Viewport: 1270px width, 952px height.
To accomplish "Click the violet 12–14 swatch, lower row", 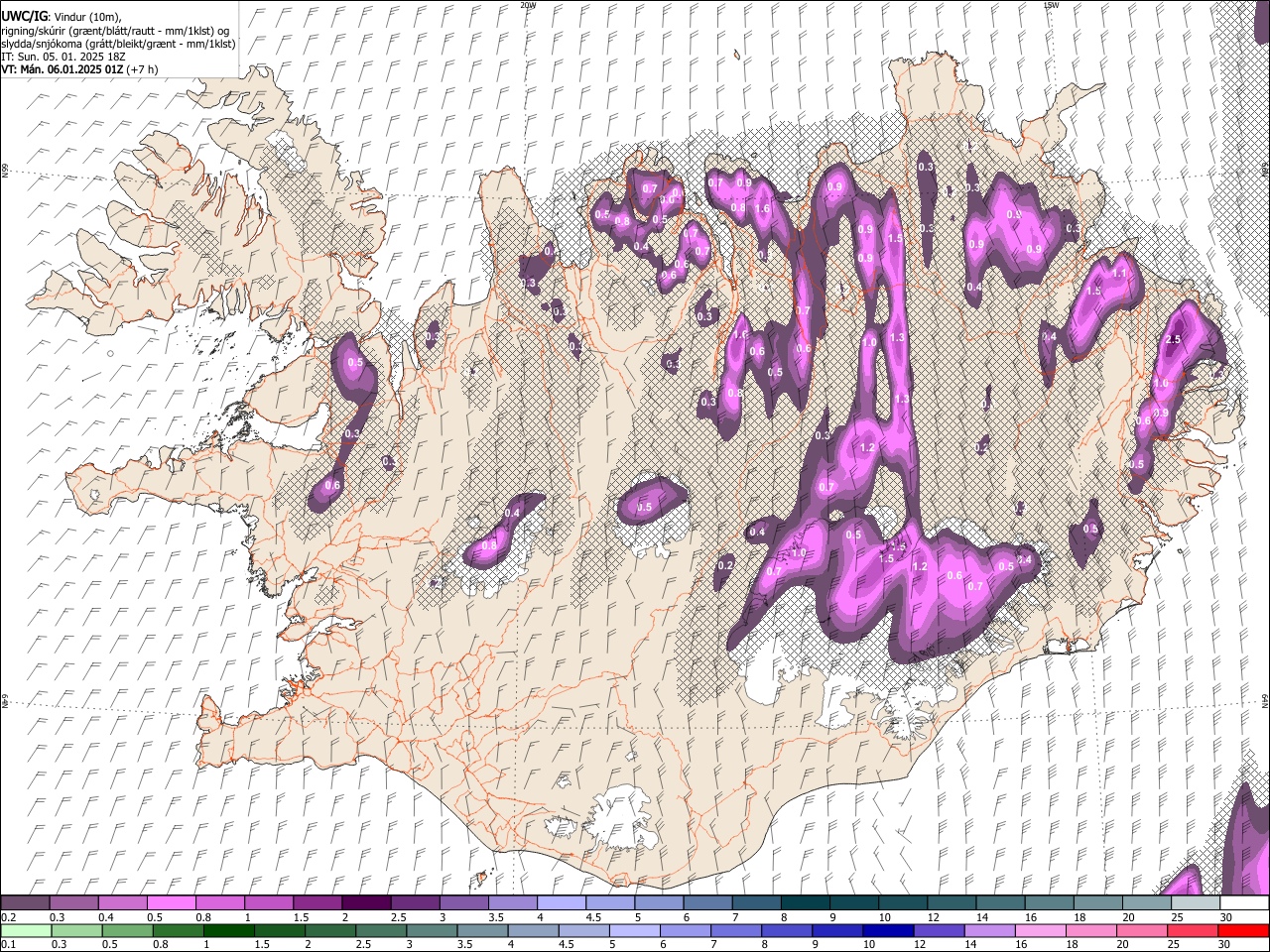I will (x=939, y=930).
